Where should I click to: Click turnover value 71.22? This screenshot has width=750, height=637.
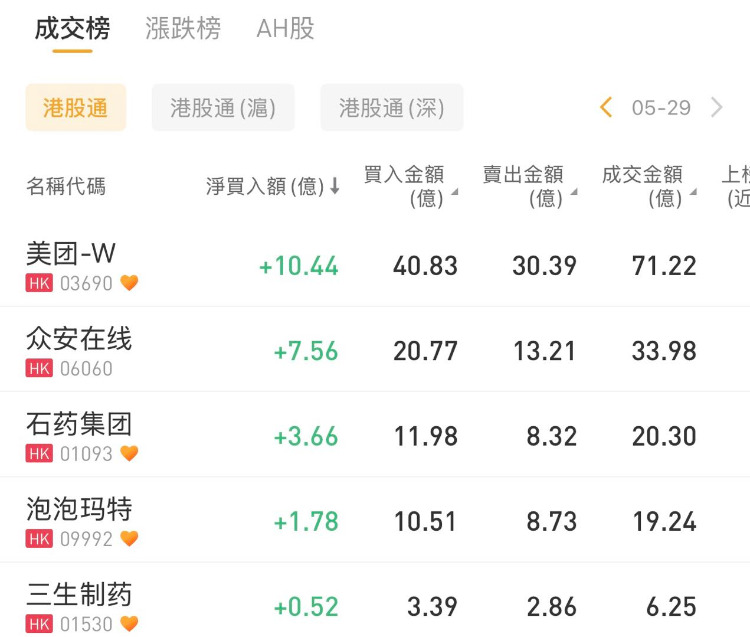664,266
